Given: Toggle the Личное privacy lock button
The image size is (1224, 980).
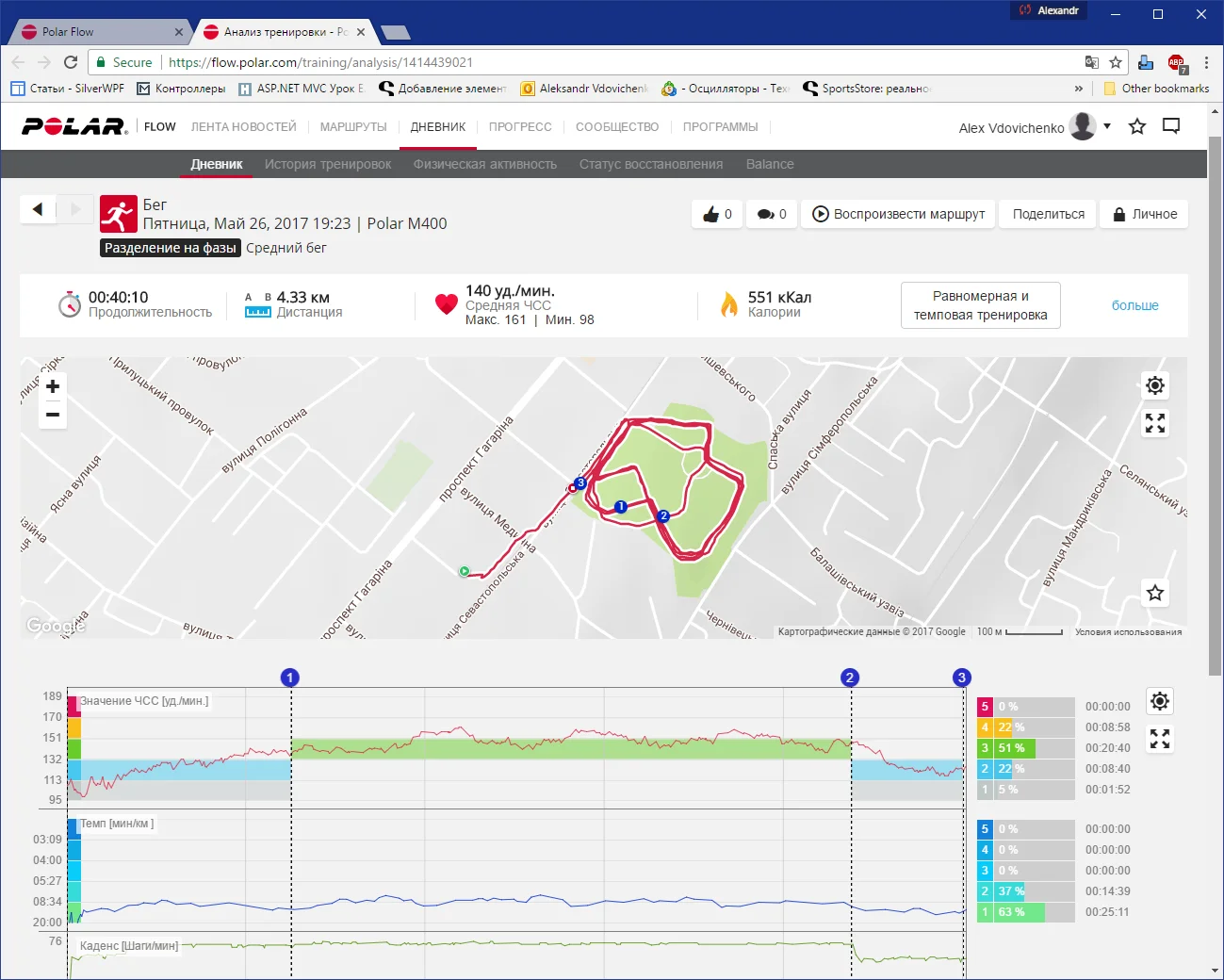Looking at the screenshot, I should 1145,214.
